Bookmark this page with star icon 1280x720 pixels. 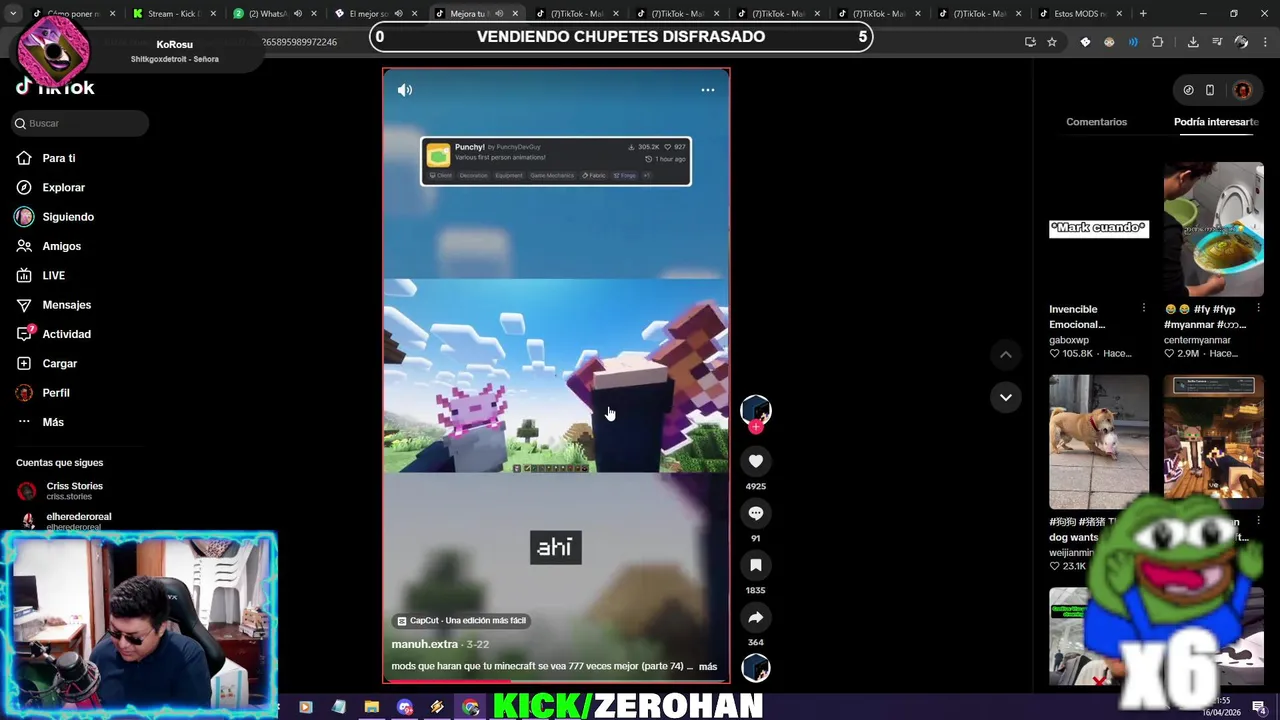tap(1052, 42)
